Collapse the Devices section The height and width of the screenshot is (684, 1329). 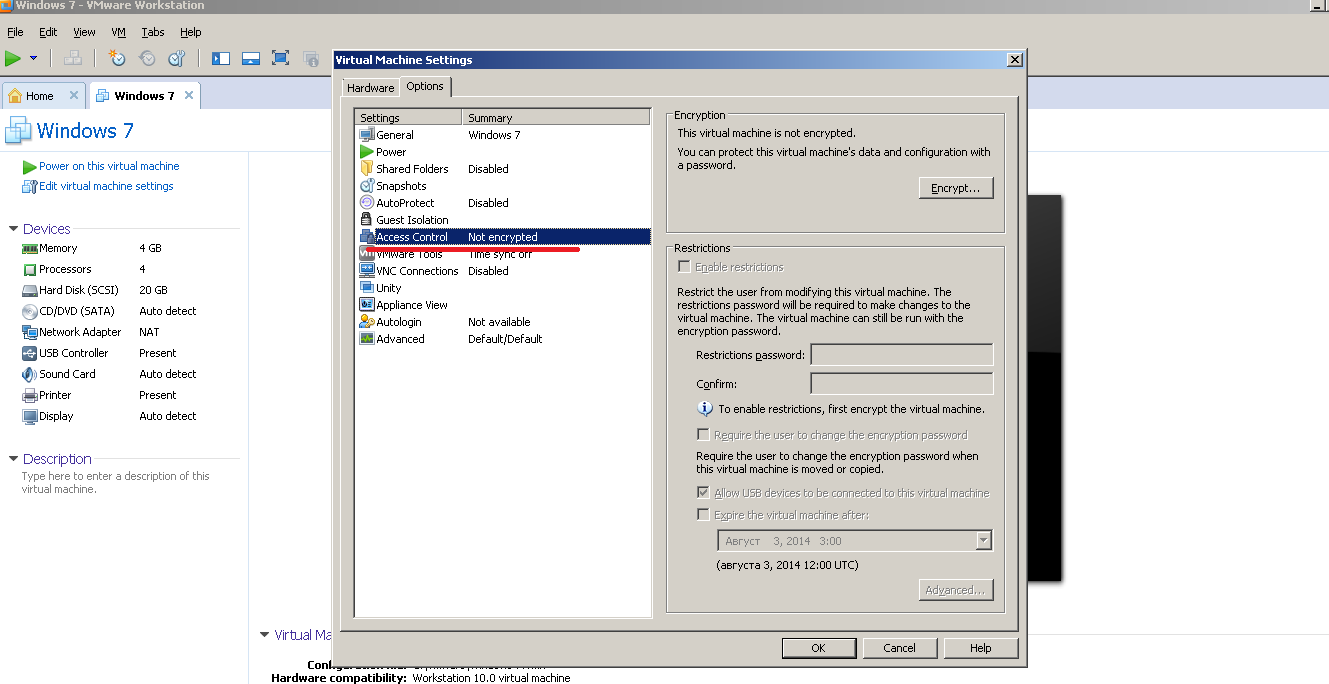14,229
